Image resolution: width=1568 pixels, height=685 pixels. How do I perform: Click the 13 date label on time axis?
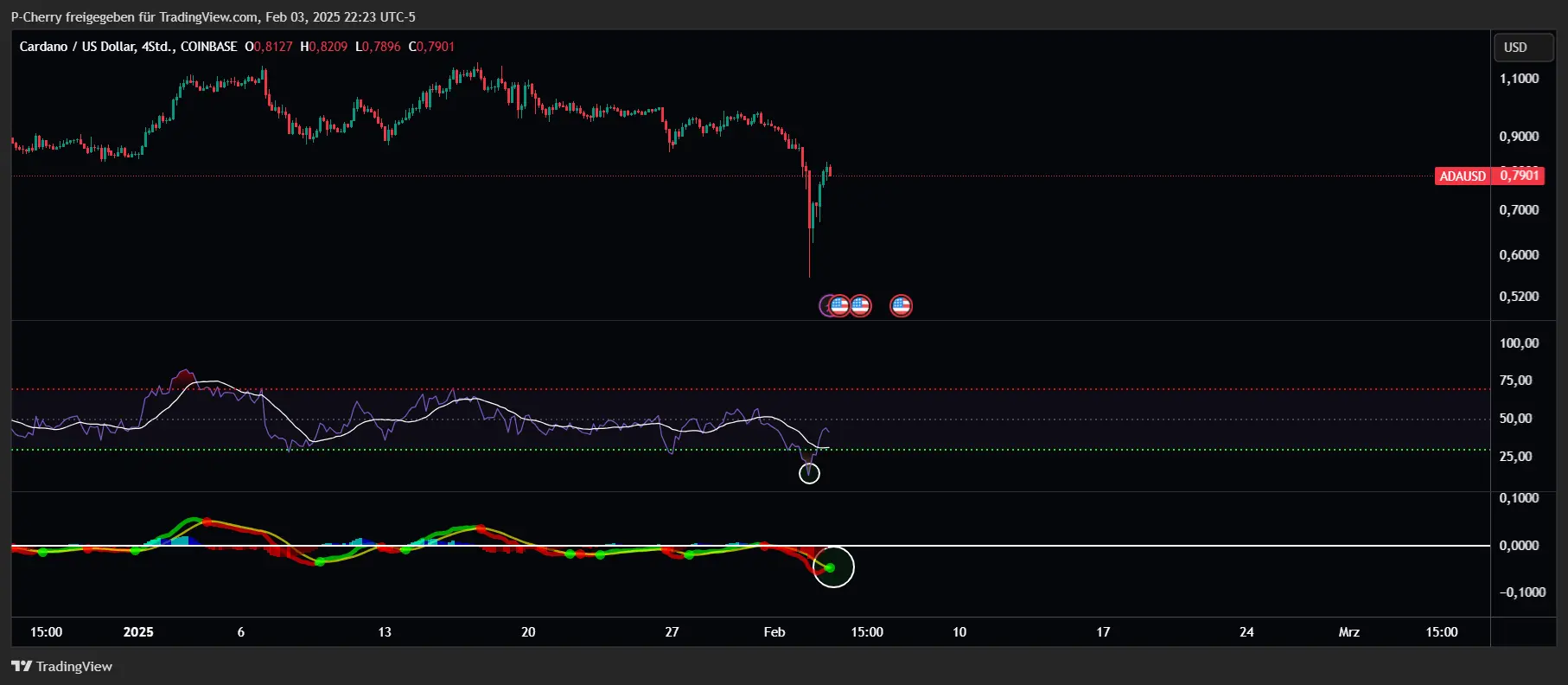click(385, 632)
